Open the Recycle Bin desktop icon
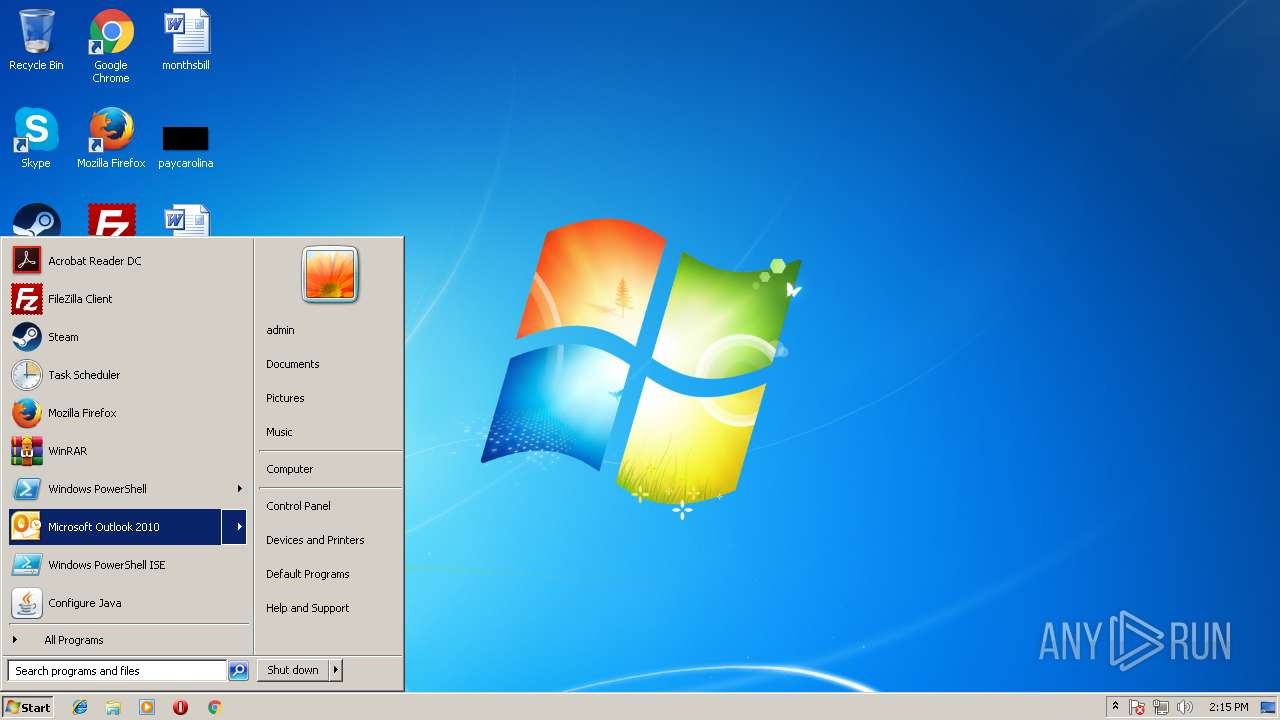1280x720 pixels. (x=36, y=40)
